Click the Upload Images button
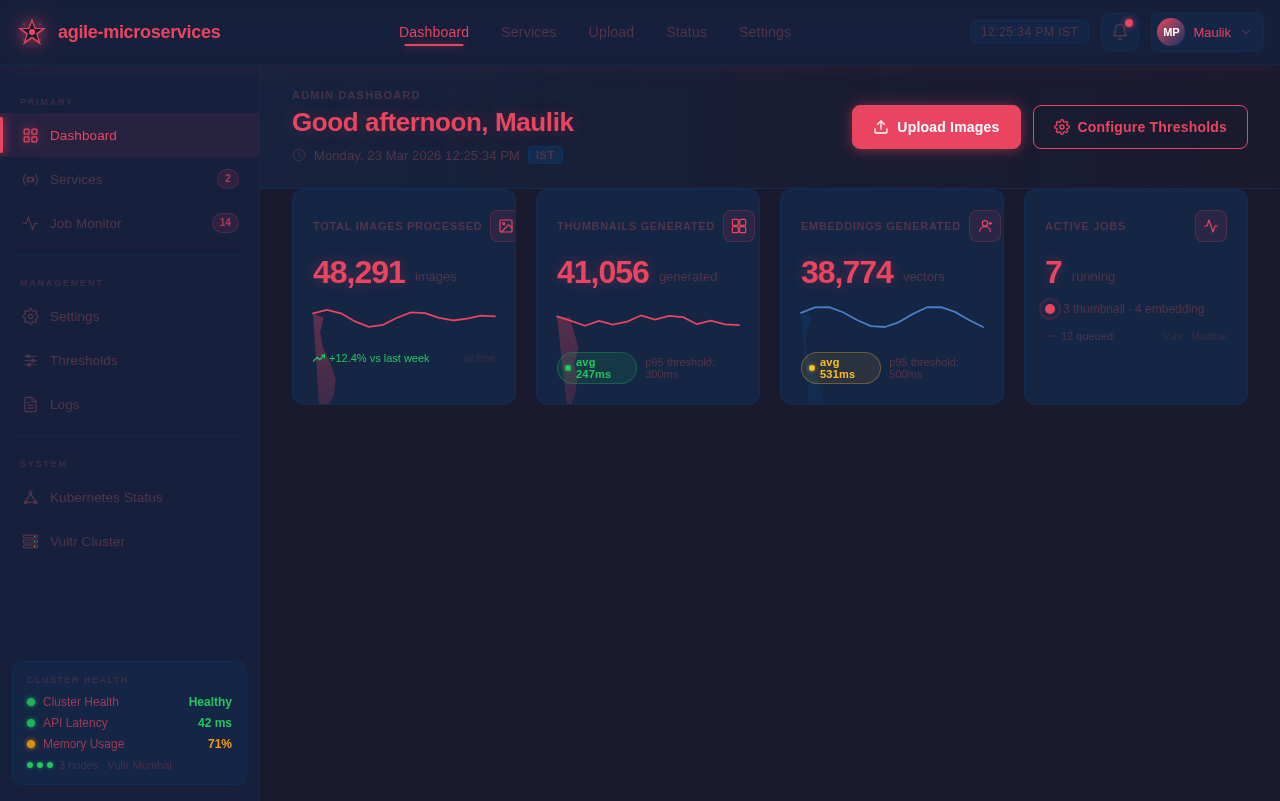 (x=936, y=127)
